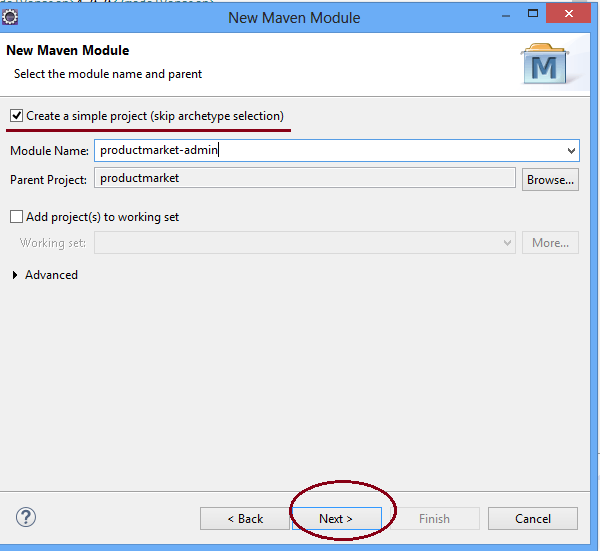Maximize the New Maven Module dialog
This screenshot has width=600, height=551.
pyautogui.click(x=533, y=14)
